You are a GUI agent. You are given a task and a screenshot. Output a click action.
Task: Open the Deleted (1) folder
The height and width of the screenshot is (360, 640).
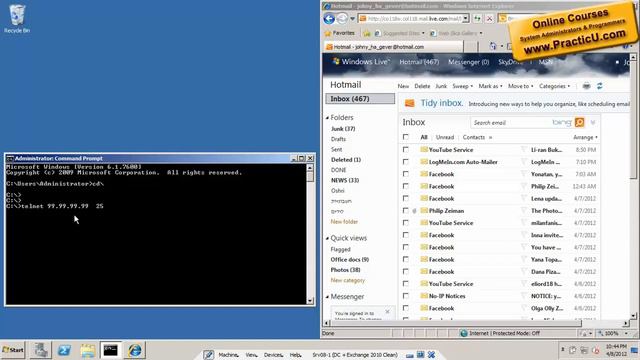[x=346, y=160]
